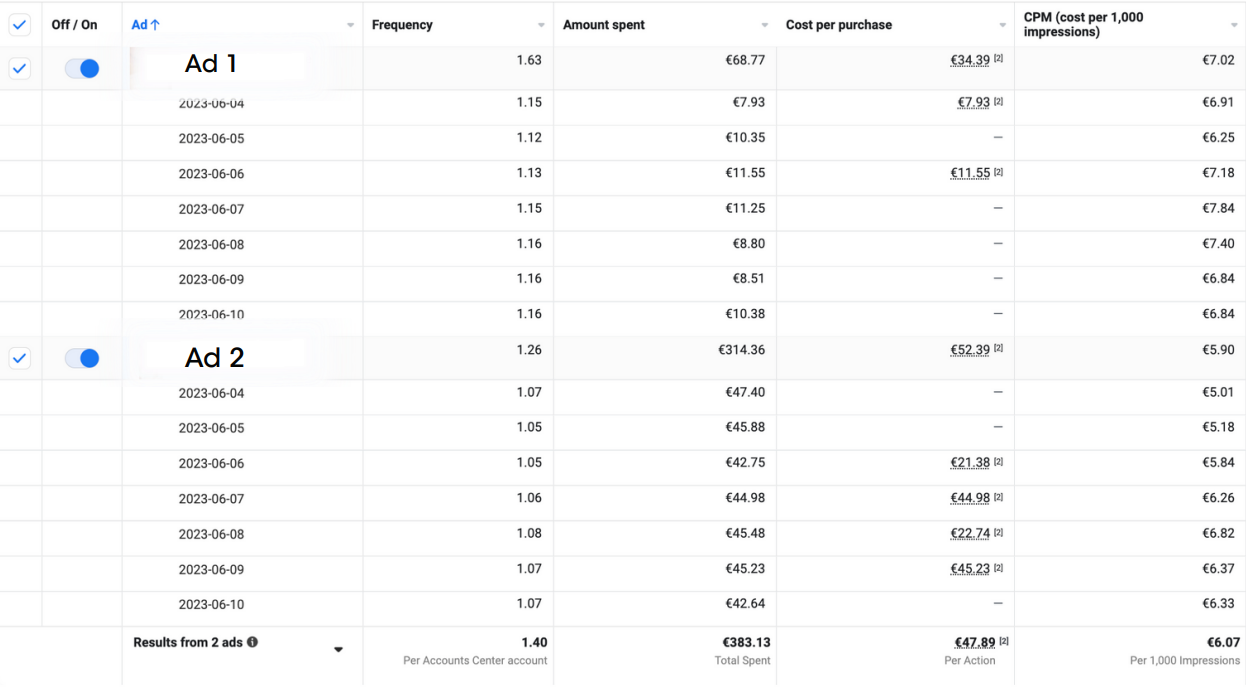This screenshot has width=1246, height=687.
Task: Select Ad 2 frequency value 1.26
Action: [529, 350]
